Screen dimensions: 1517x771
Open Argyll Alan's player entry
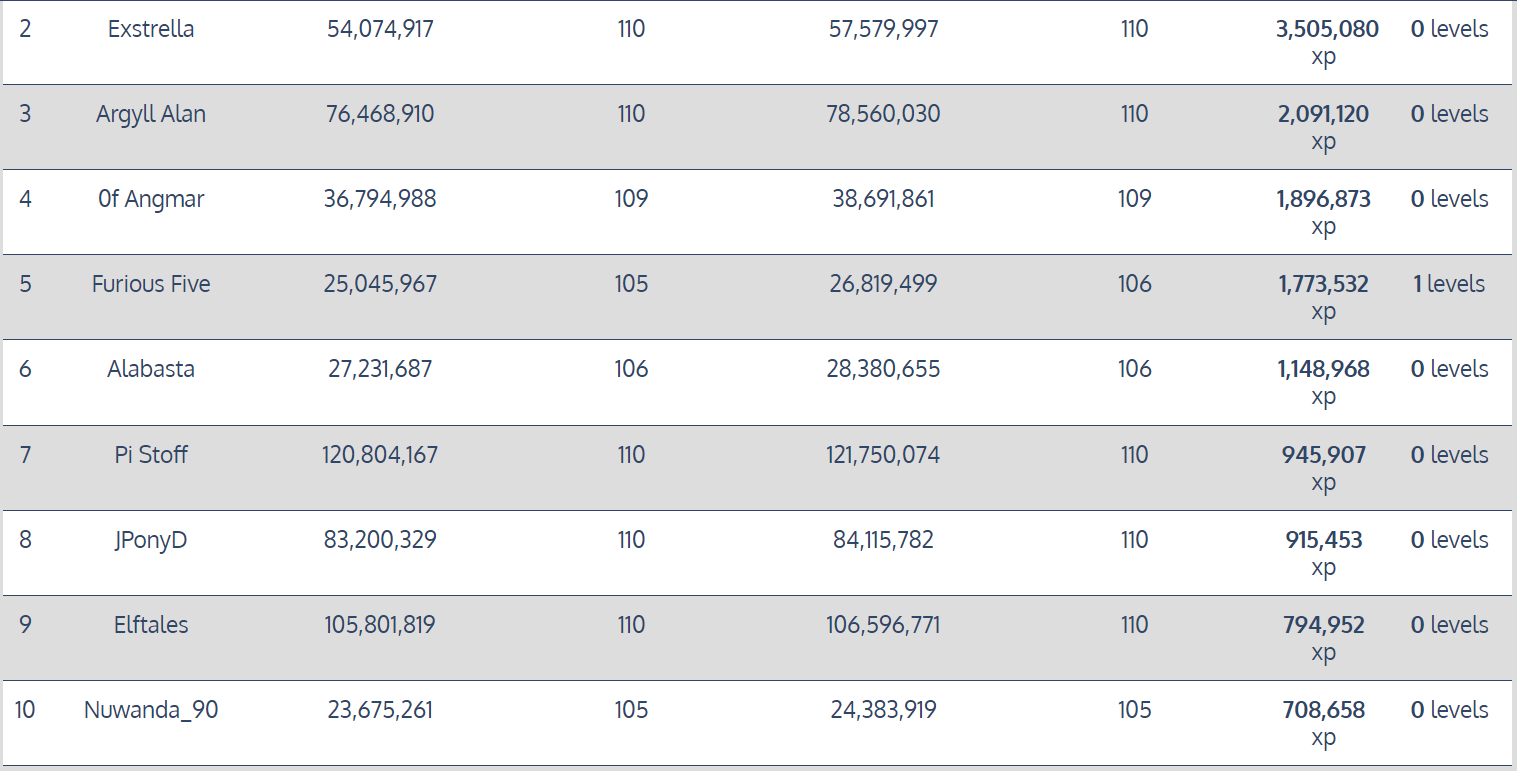tap(151, 114)
